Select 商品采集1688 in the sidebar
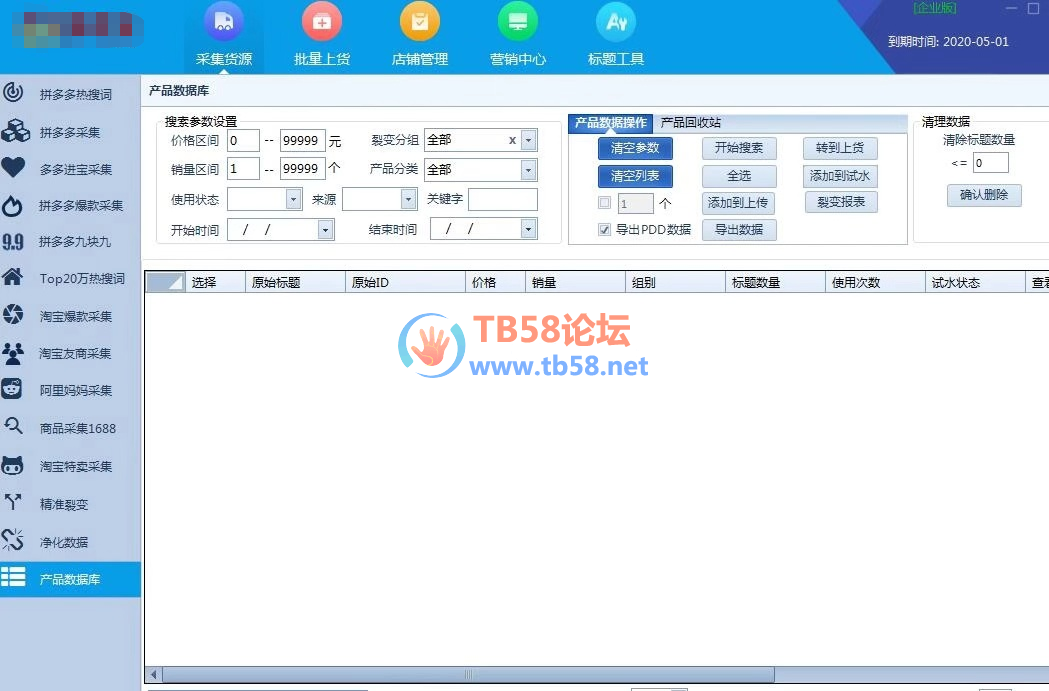The image size is (1049, 691). coord(70,428)
